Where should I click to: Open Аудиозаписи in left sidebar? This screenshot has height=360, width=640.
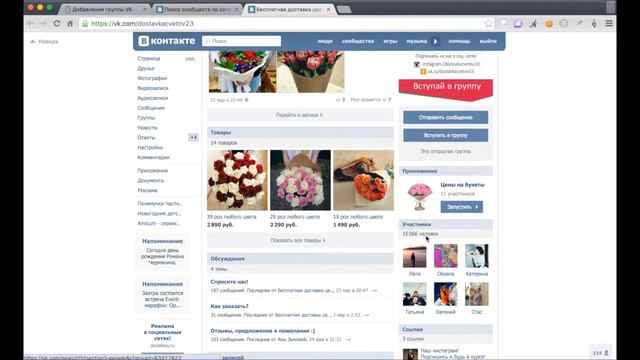153,98
